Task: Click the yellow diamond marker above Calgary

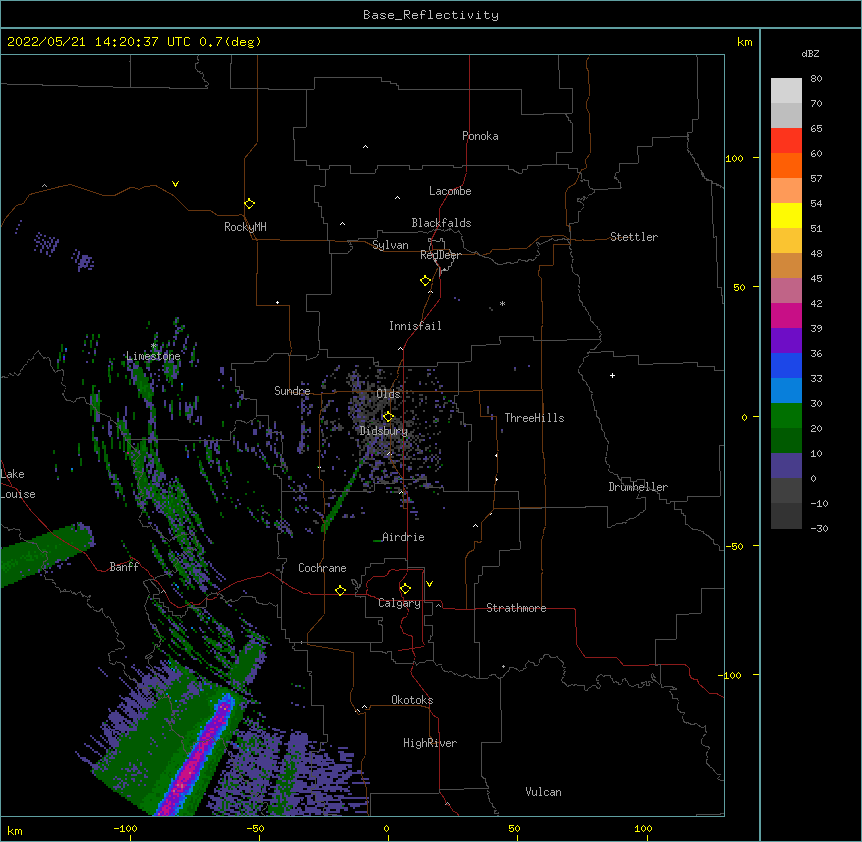Action: tap(405, 589)
